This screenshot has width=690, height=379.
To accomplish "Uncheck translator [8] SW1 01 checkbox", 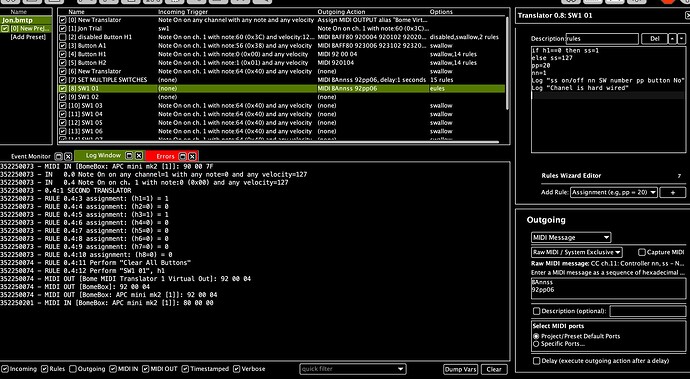I will 62,88.
